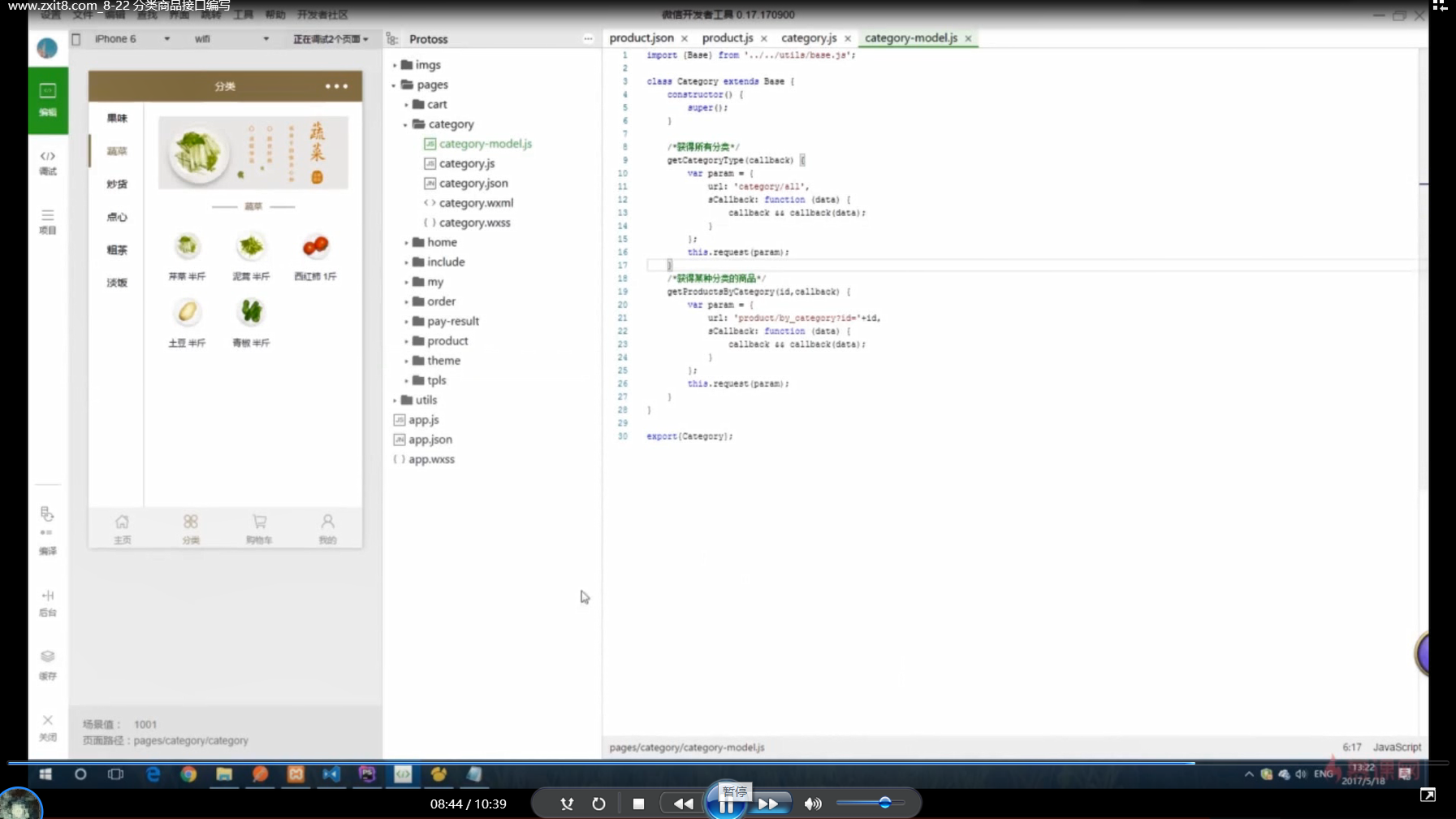Open the 开发者社区 menu item

tap(322, 15)
